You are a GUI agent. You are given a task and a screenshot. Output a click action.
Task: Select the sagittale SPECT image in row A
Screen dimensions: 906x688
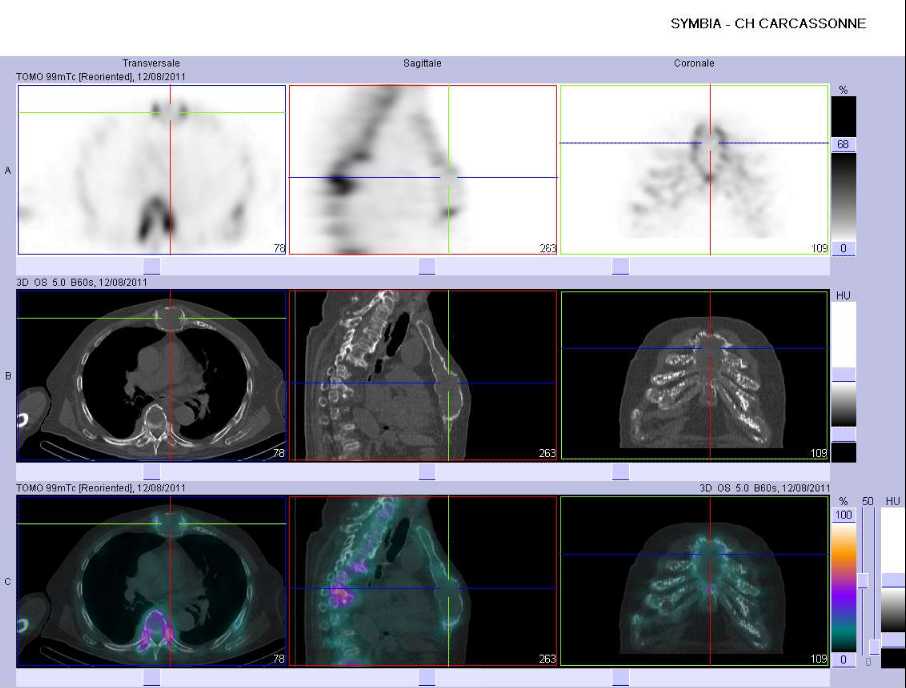click(x=423, y=170)
